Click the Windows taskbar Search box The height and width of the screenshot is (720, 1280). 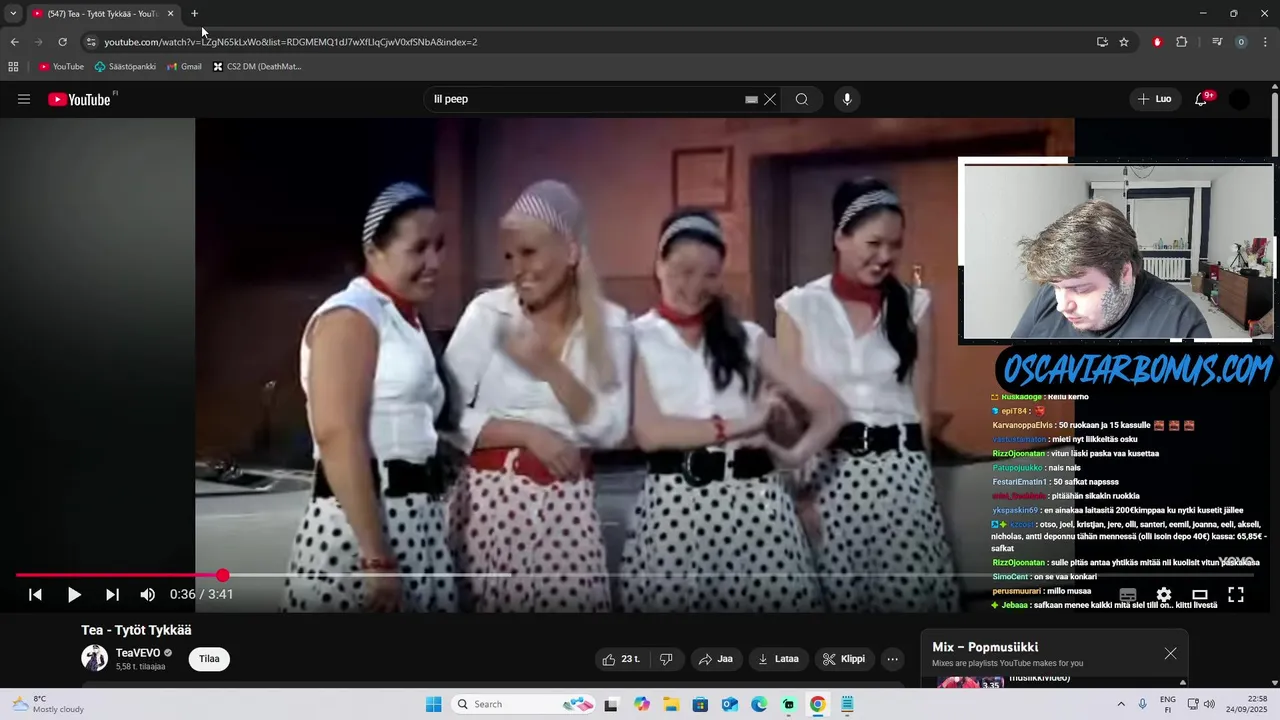click(x=523, y=704)
